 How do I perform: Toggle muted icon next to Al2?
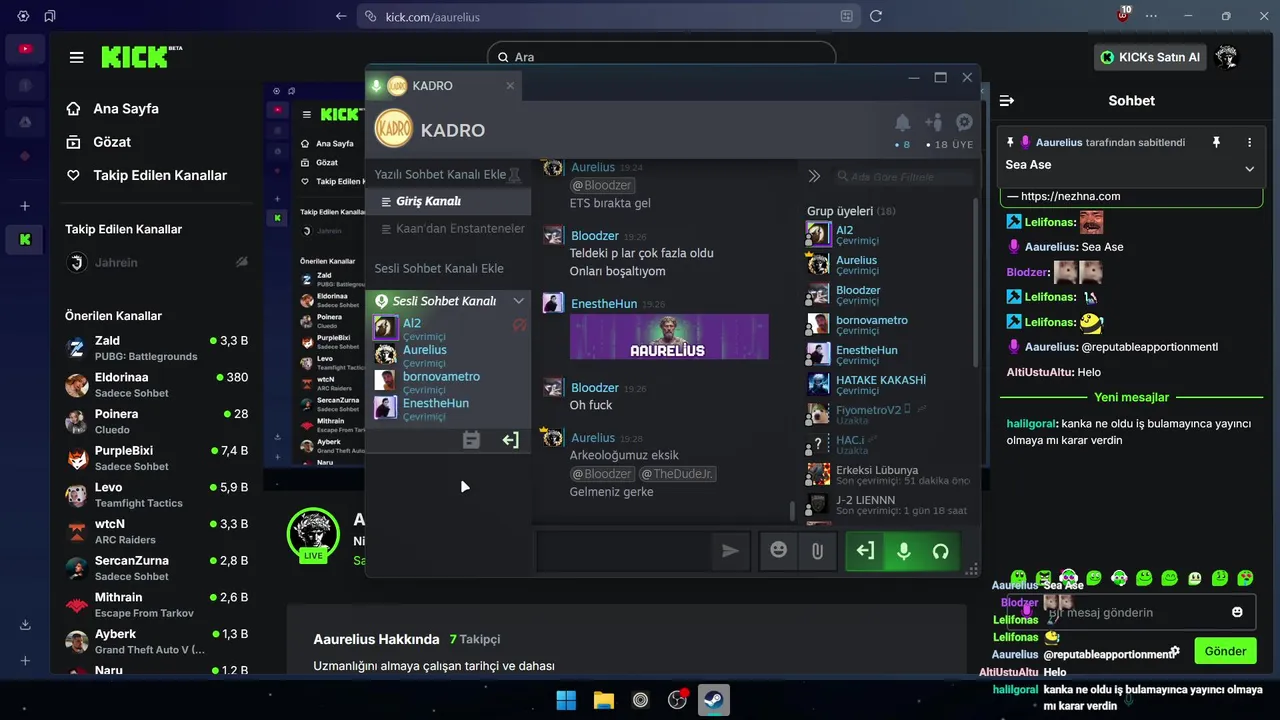point(519,325)
